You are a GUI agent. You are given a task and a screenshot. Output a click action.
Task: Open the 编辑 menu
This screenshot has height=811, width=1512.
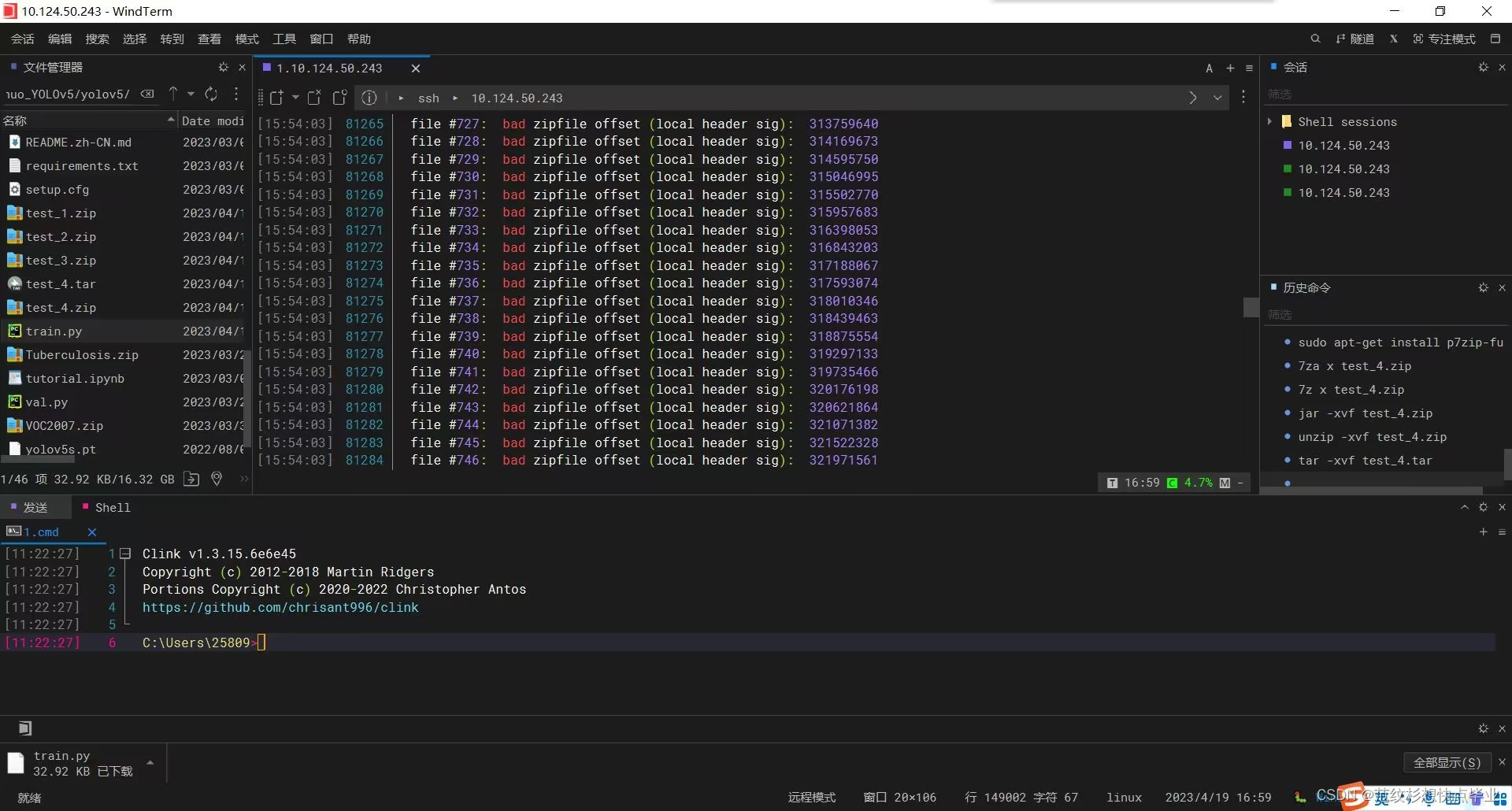tap(60, 39)
